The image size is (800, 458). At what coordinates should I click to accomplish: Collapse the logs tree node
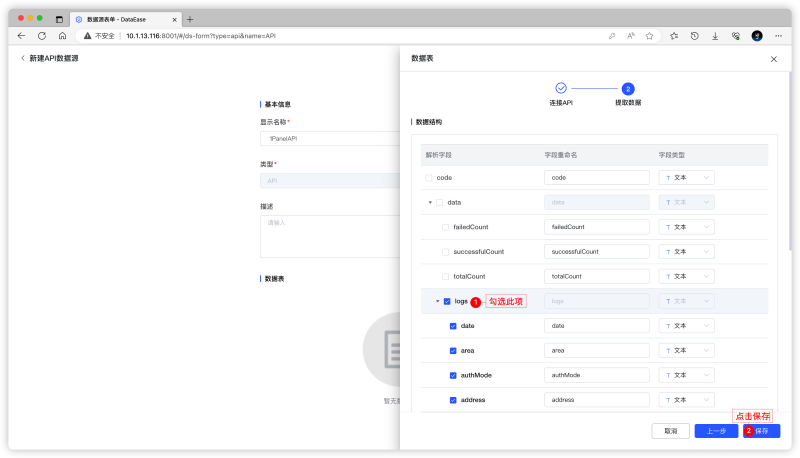point(437,301)
